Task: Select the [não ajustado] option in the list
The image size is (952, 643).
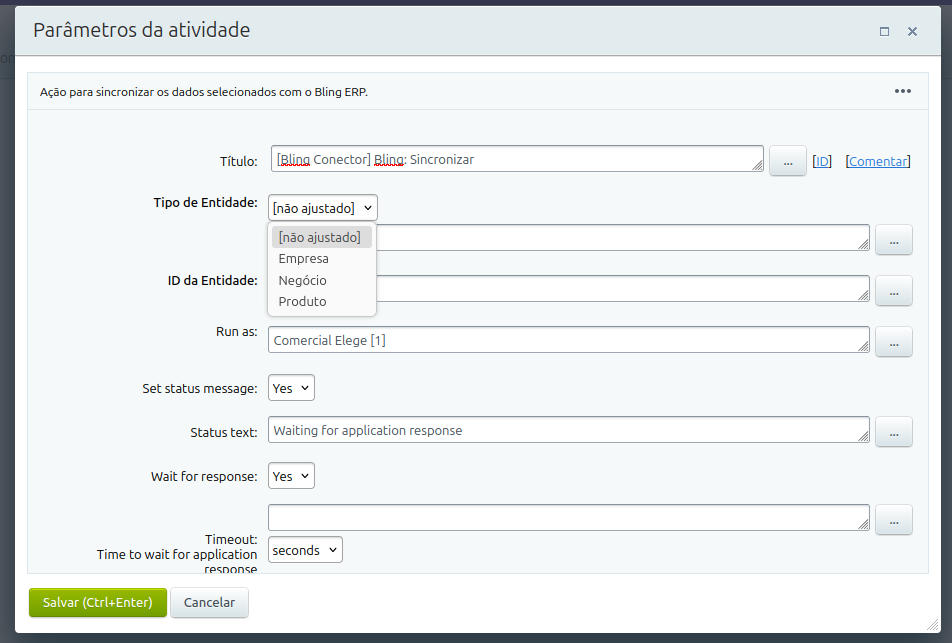Action: click(x=320, y=237)
